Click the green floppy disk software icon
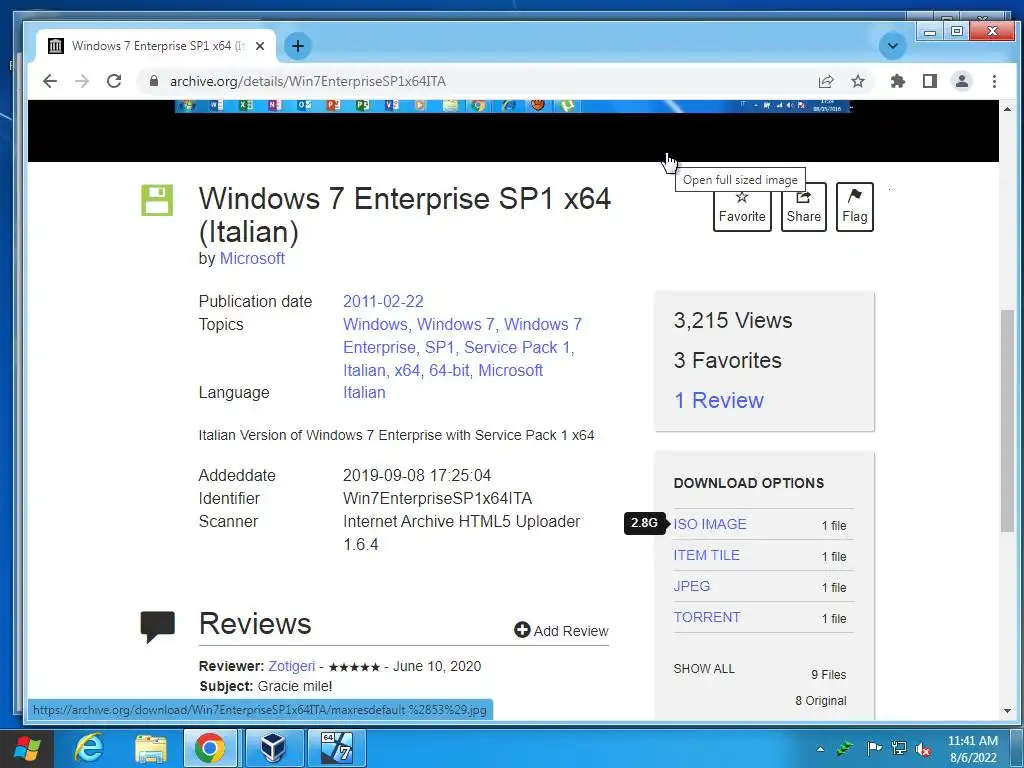 pyautogui.click(x=157, y=200)
